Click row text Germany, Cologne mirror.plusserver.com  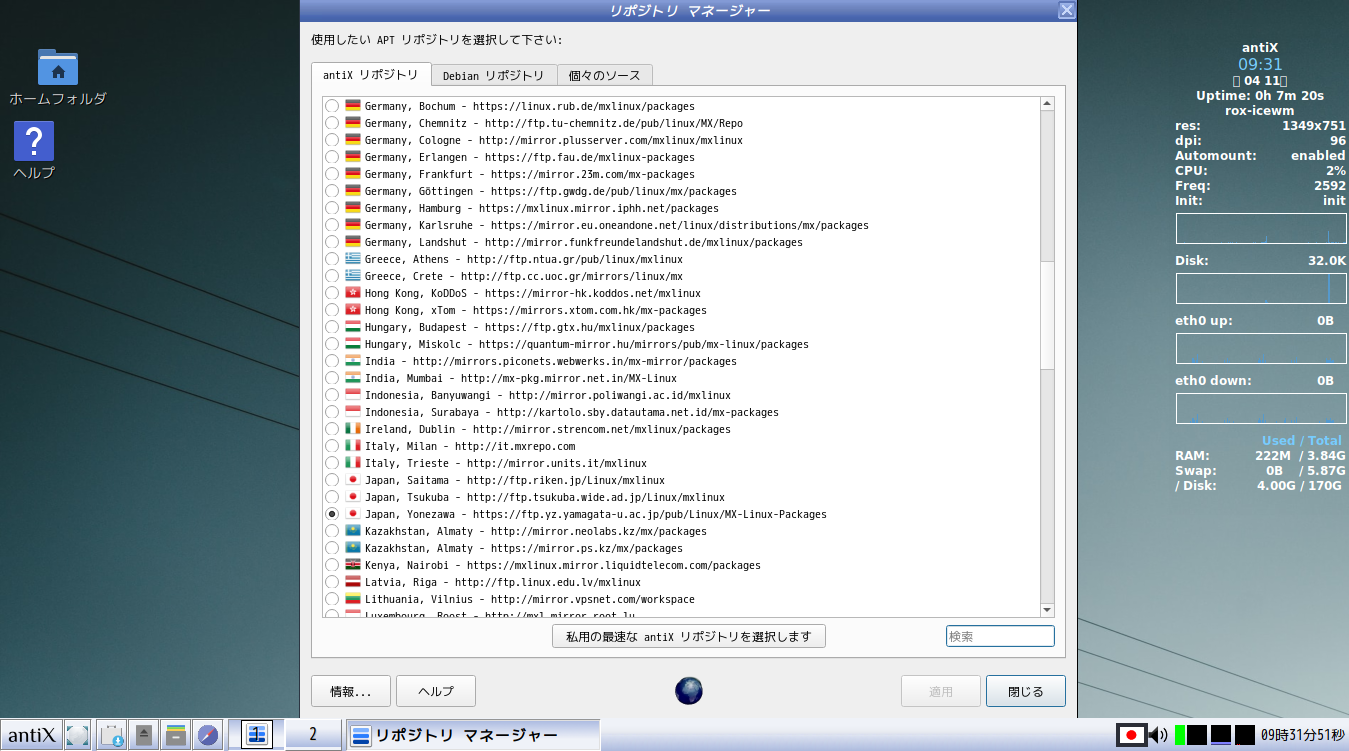coord(554,140)
